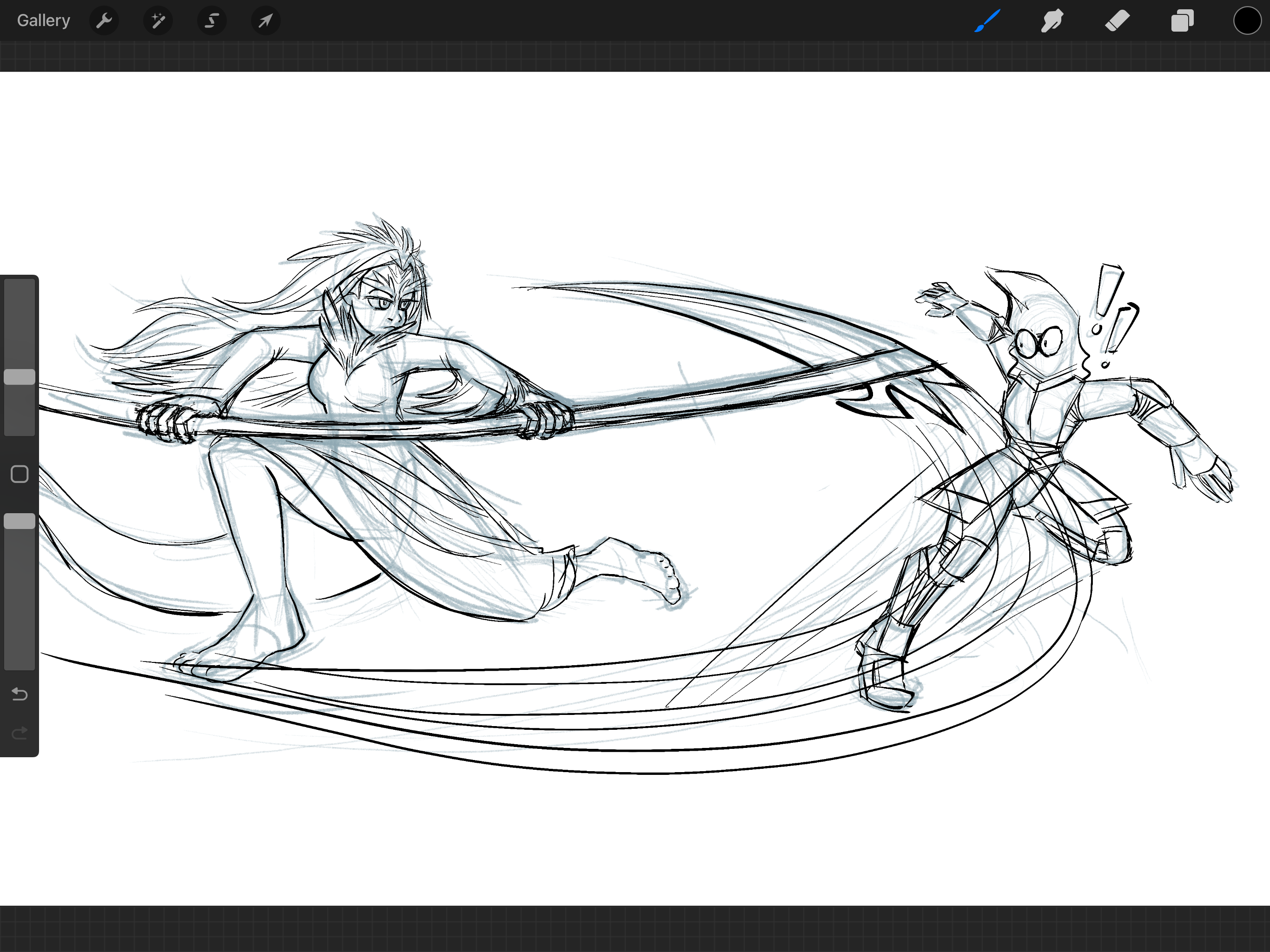Open the Gallery view

(43, 20)
